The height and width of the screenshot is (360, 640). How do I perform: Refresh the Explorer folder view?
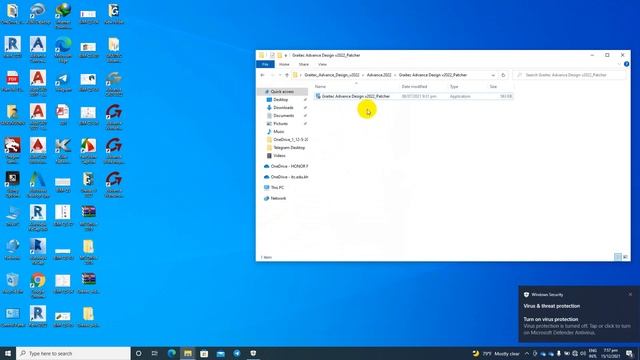click(x=503, y=75)
